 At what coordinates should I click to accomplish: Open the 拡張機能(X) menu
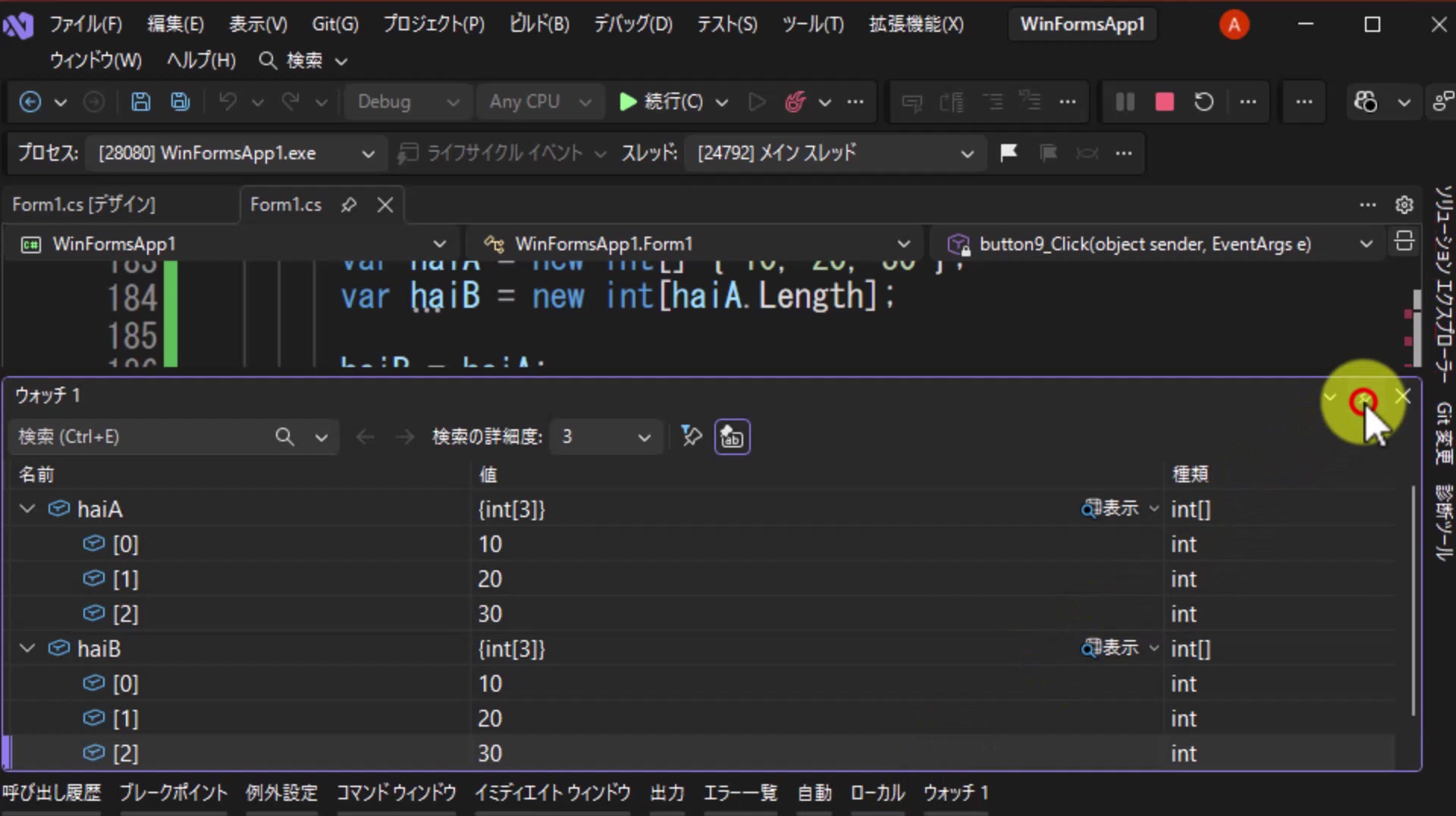tap(915, 24)
